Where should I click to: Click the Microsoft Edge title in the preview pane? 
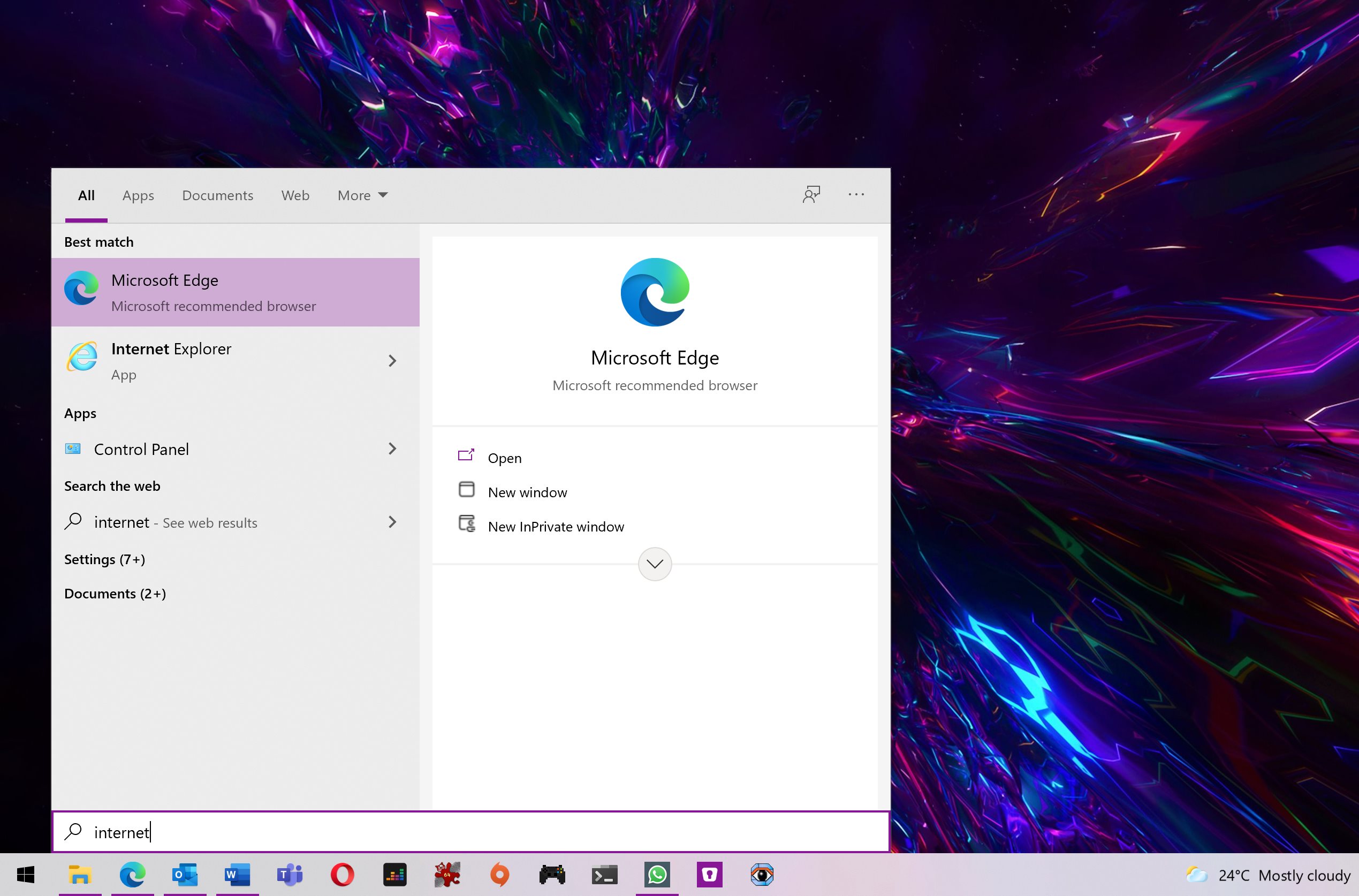655,358
